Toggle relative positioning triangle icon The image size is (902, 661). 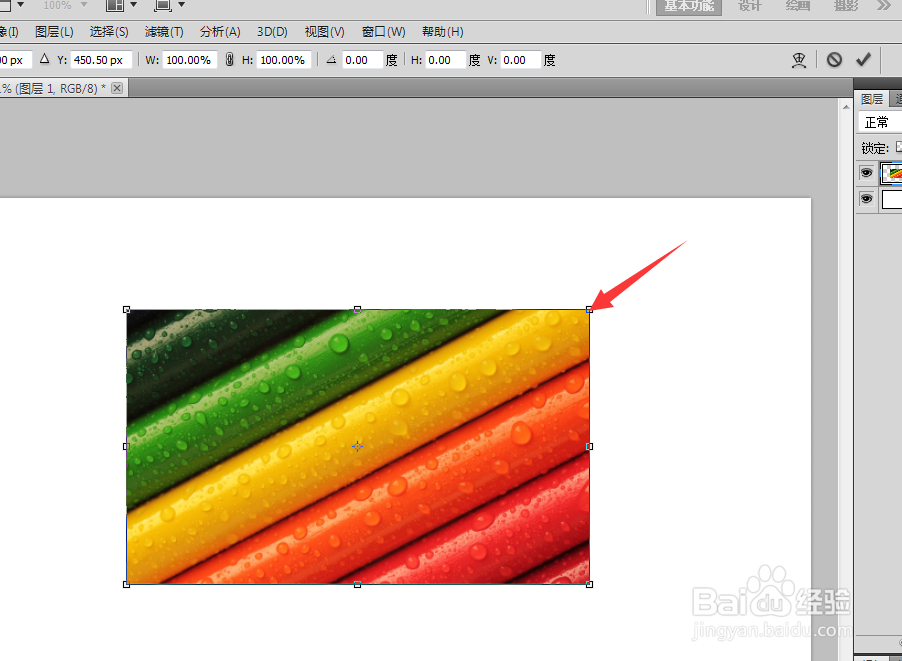pos(44,59)
